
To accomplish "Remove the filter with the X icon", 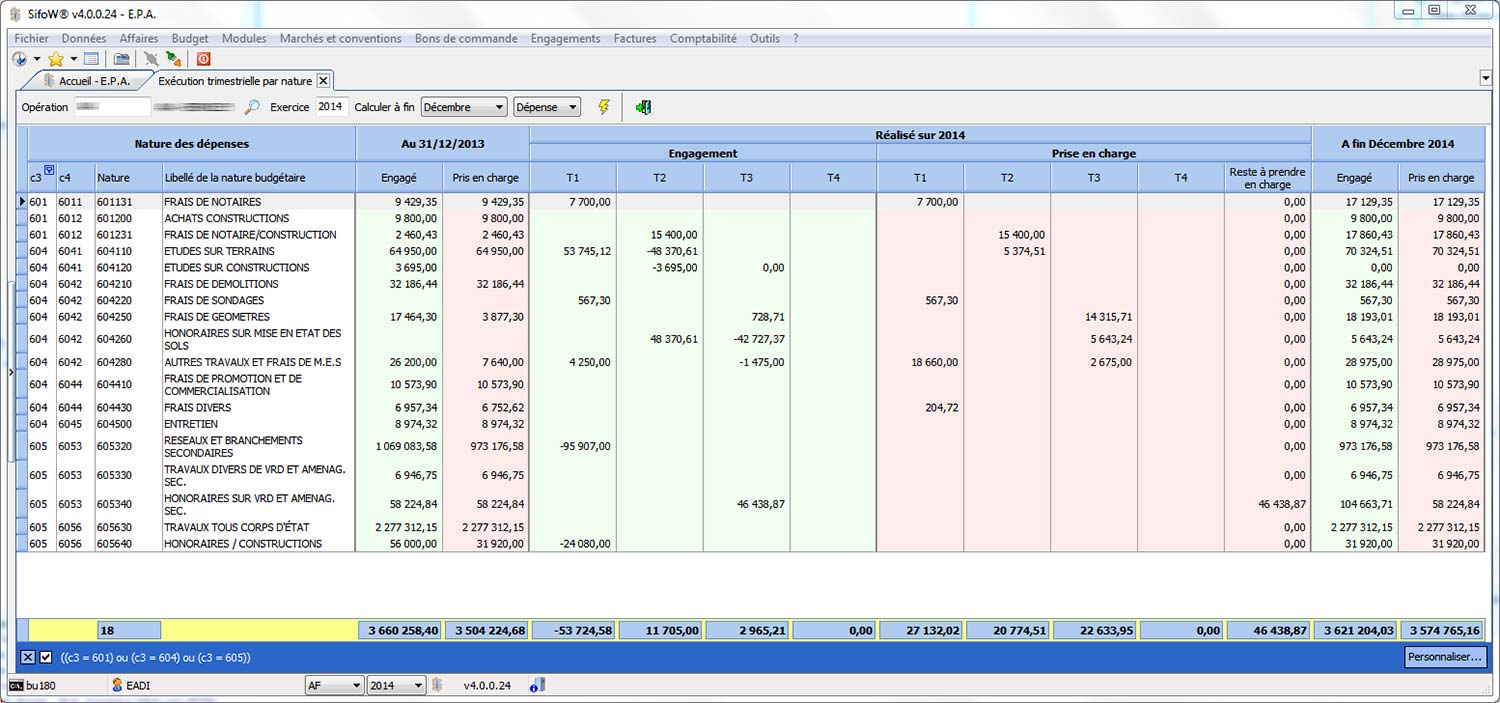I will (28, 657).
